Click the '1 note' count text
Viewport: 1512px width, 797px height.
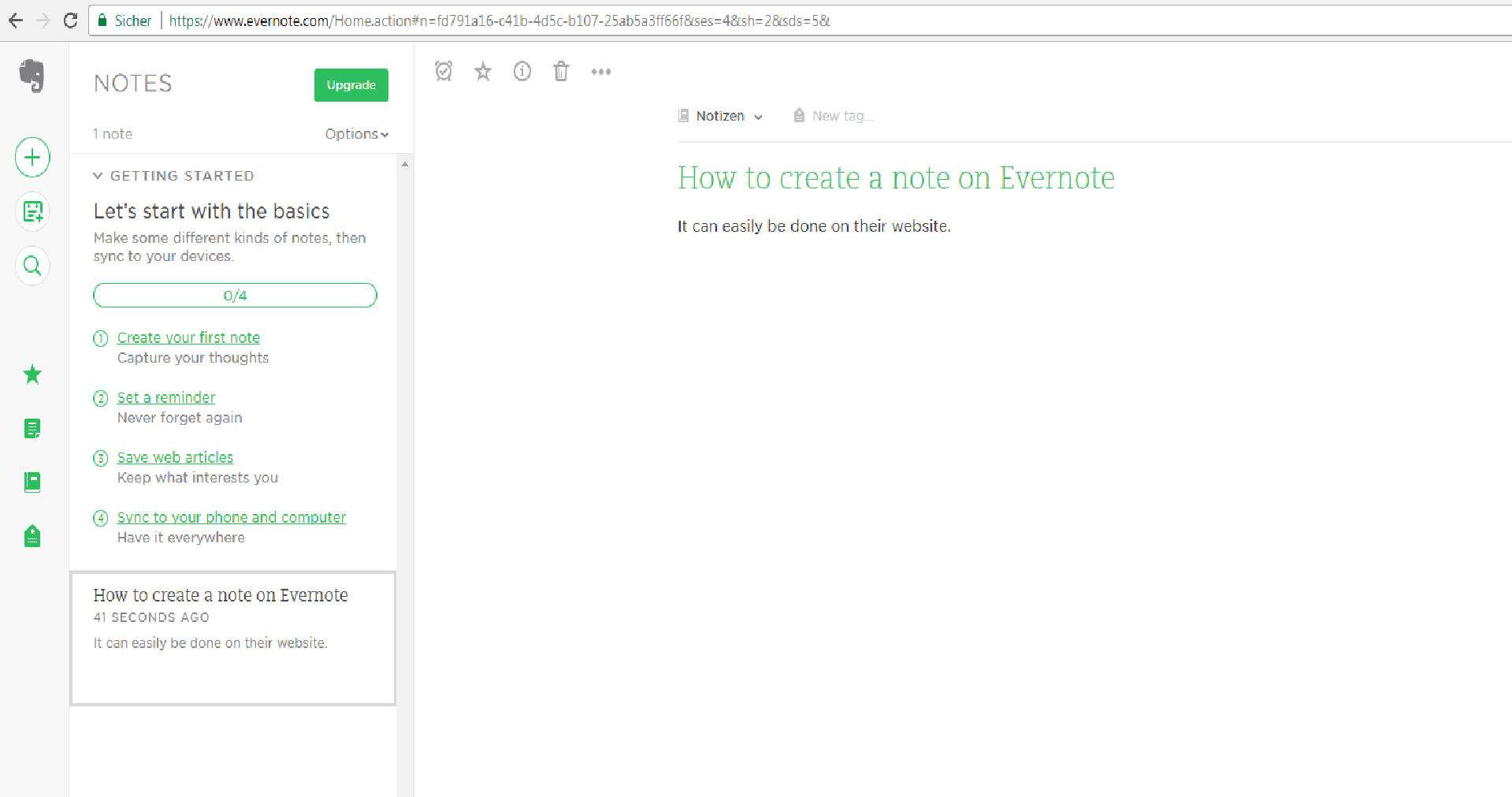[x=113, y=134]
